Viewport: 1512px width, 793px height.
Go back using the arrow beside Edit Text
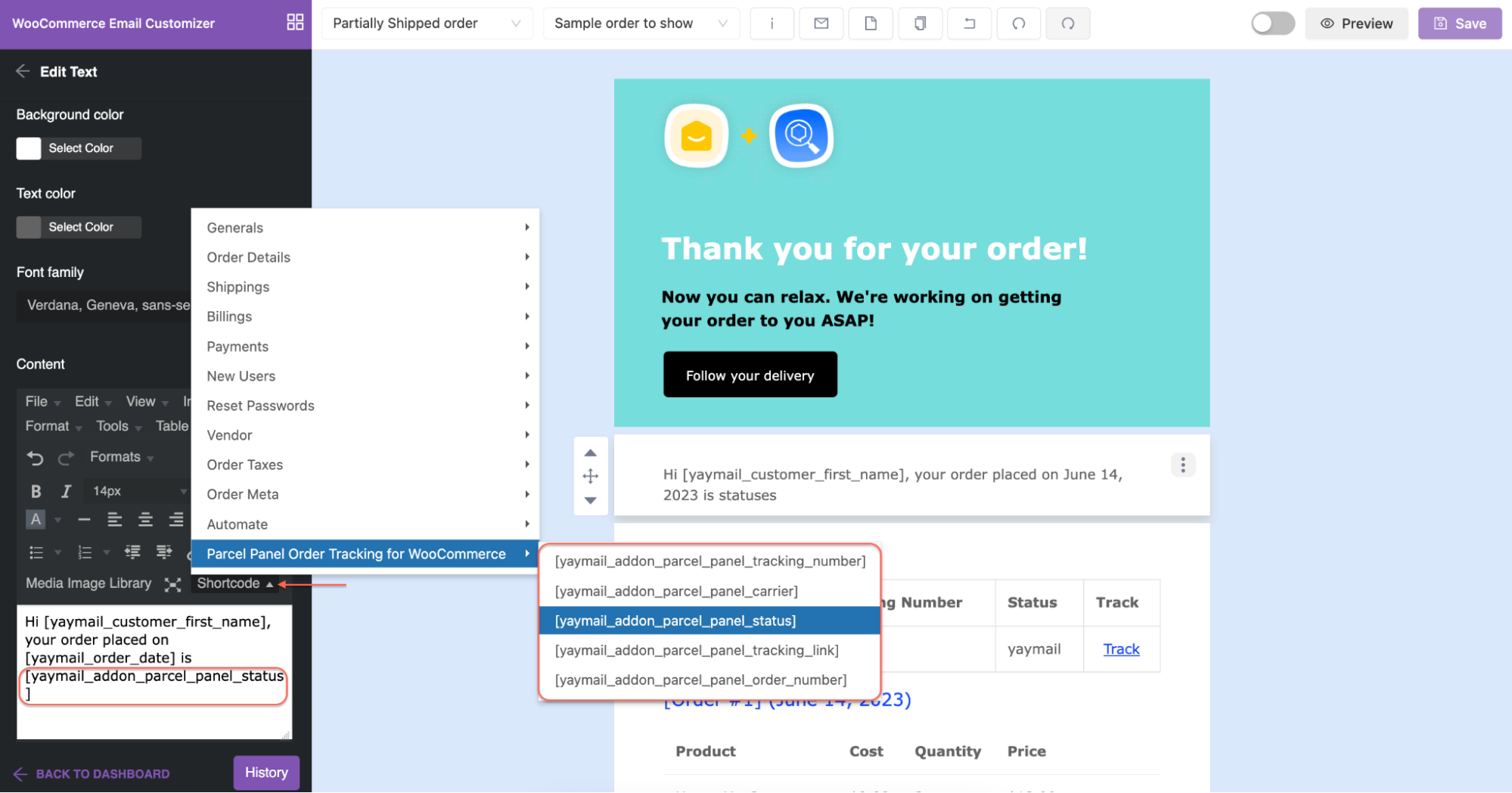pyautogui.click(x=23, y=71)
